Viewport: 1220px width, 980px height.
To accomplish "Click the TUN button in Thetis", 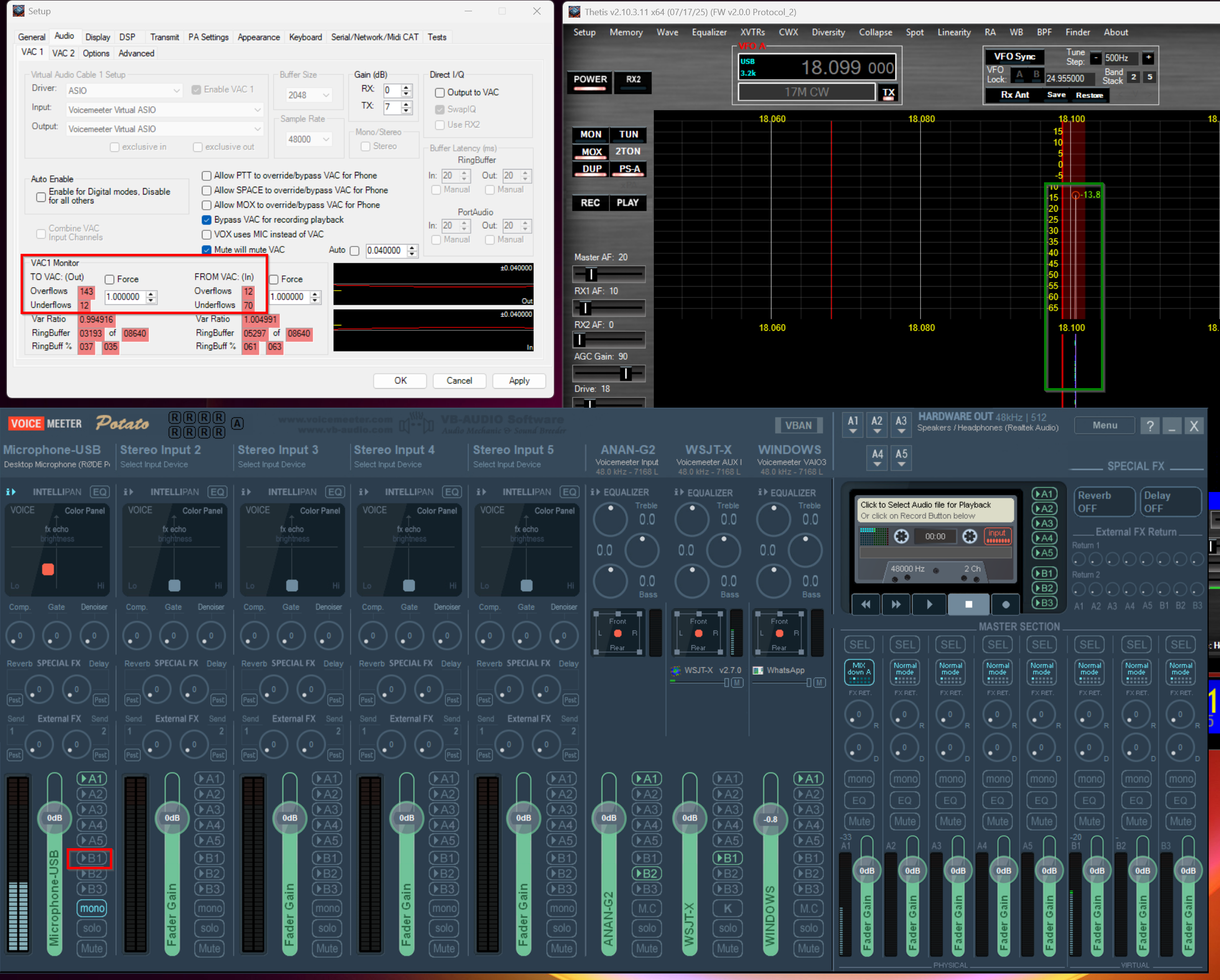I will point(628,134).
